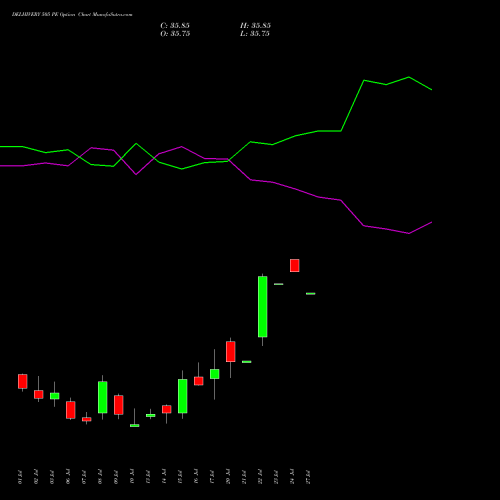500x500 pixels.
Task: Select the 01 Jul date label
Action: (x=20, y=477)
